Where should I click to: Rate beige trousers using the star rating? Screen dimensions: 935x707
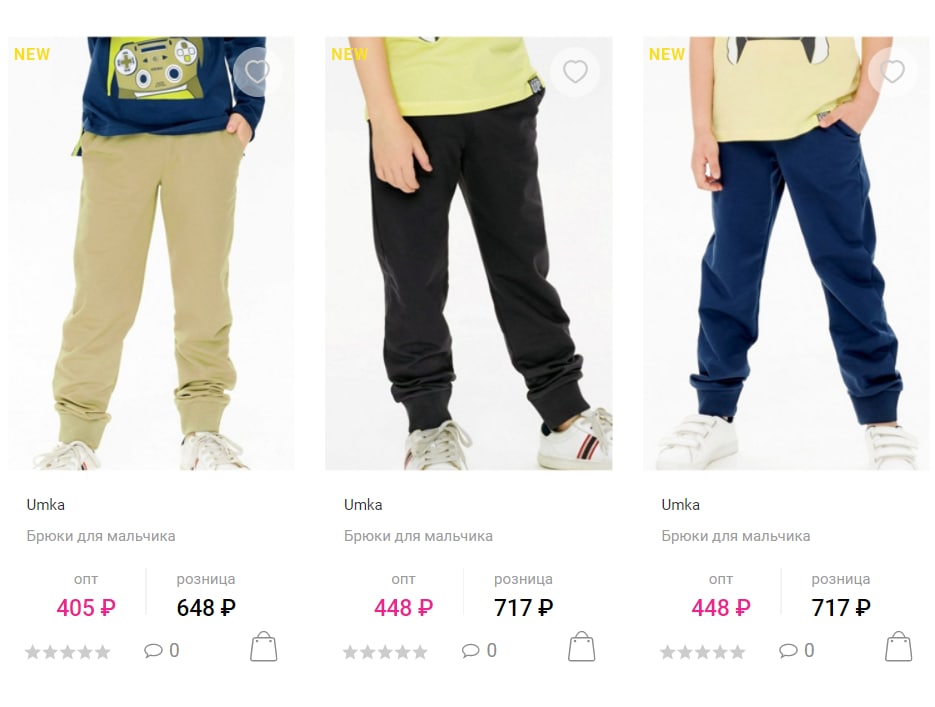pos(68,652)
